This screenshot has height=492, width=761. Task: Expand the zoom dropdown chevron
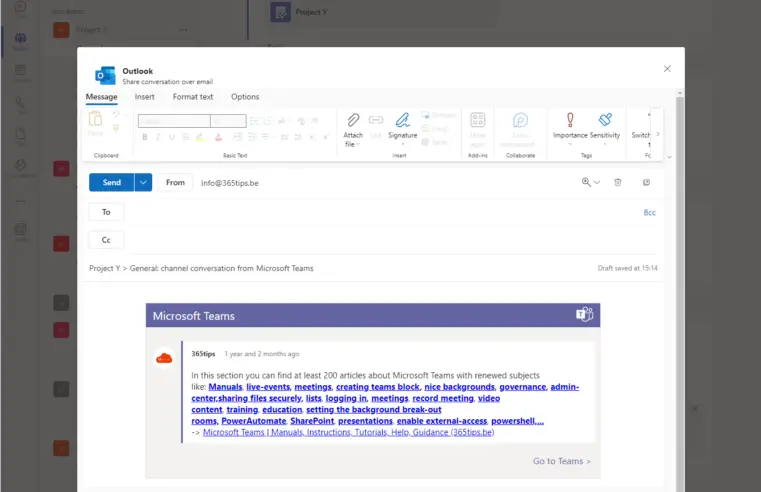click(597, 182)
